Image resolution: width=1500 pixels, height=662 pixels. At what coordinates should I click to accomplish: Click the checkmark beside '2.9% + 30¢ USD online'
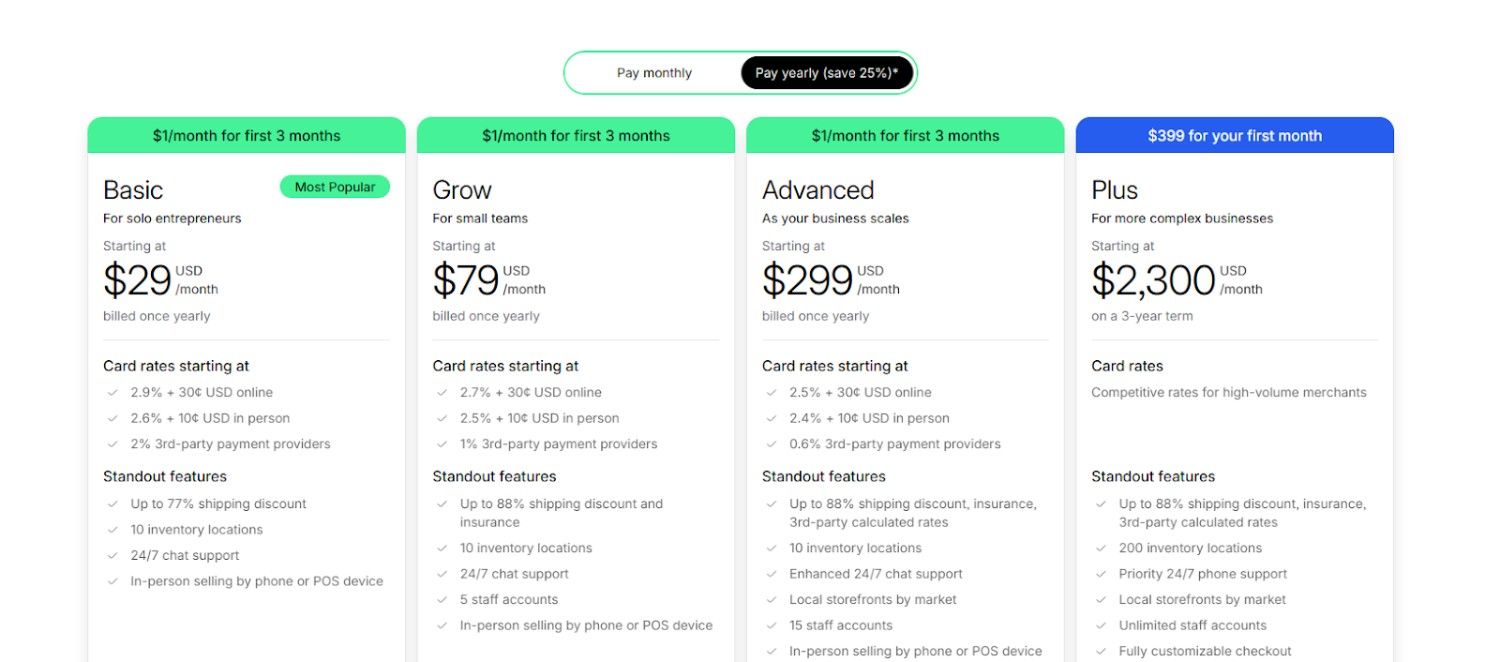[x=113, y=392]
